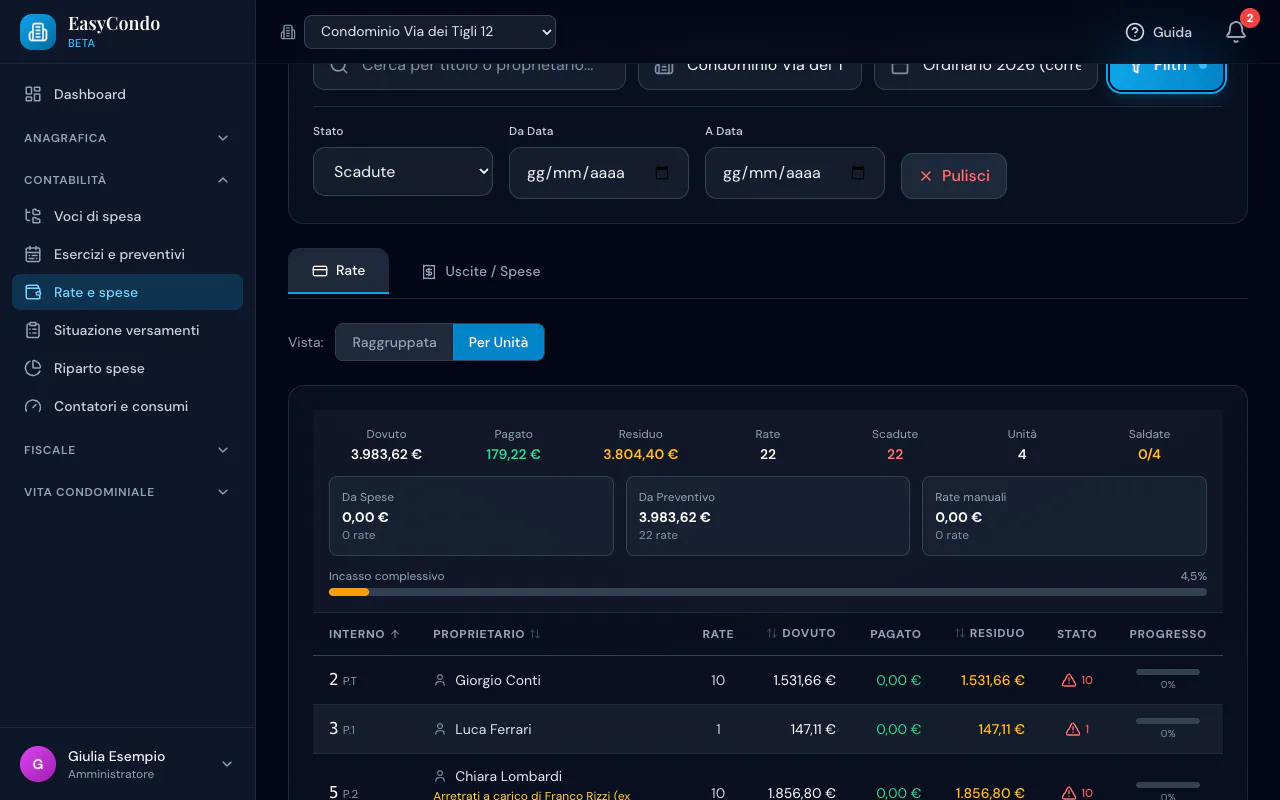Open the Uscite / Spese tab

481,271
